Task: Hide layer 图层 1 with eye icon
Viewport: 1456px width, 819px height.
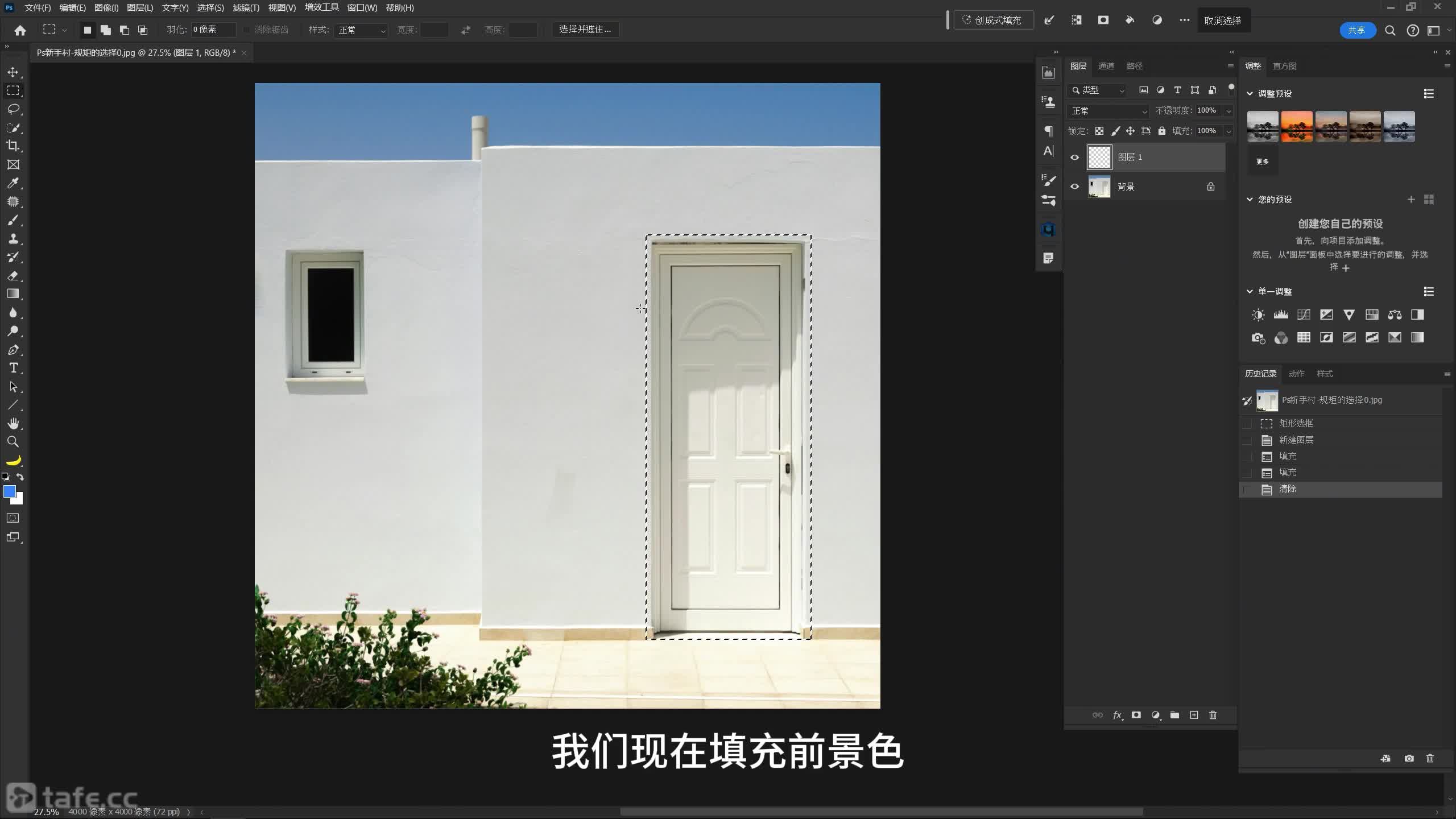Action: (1074, 158)
